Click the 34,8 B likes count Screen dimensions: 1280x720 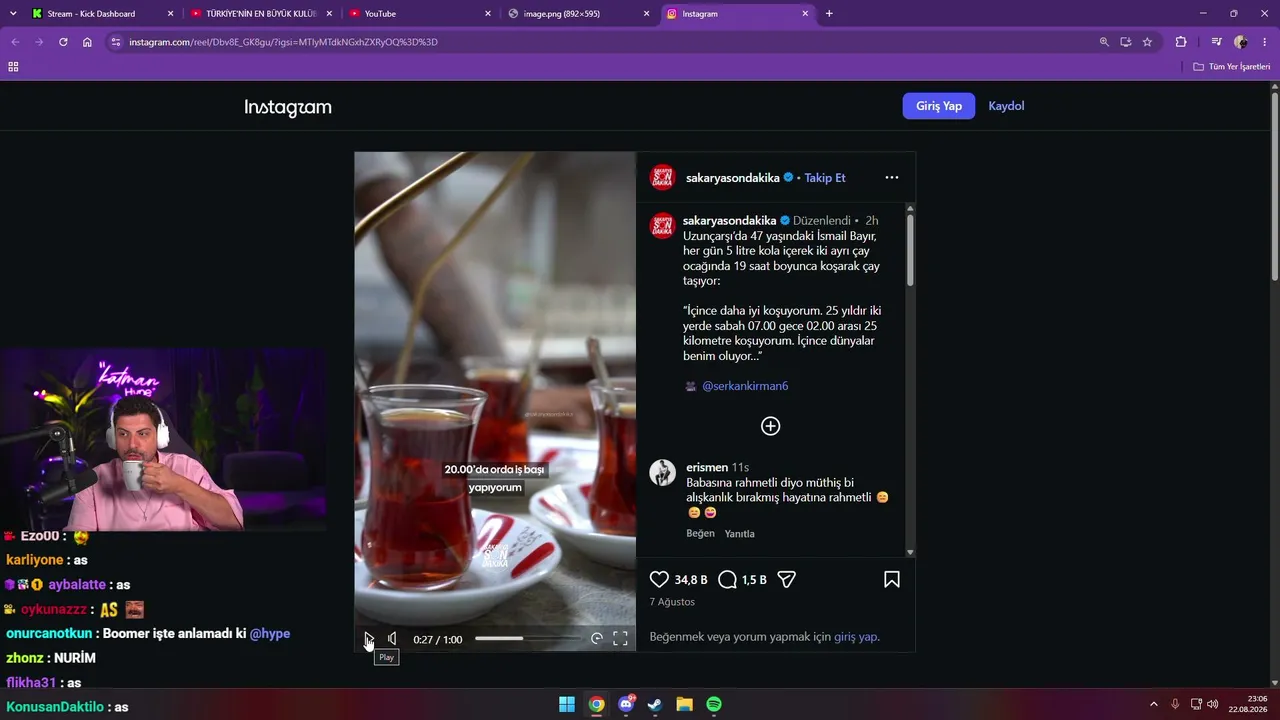coord(691,580)
